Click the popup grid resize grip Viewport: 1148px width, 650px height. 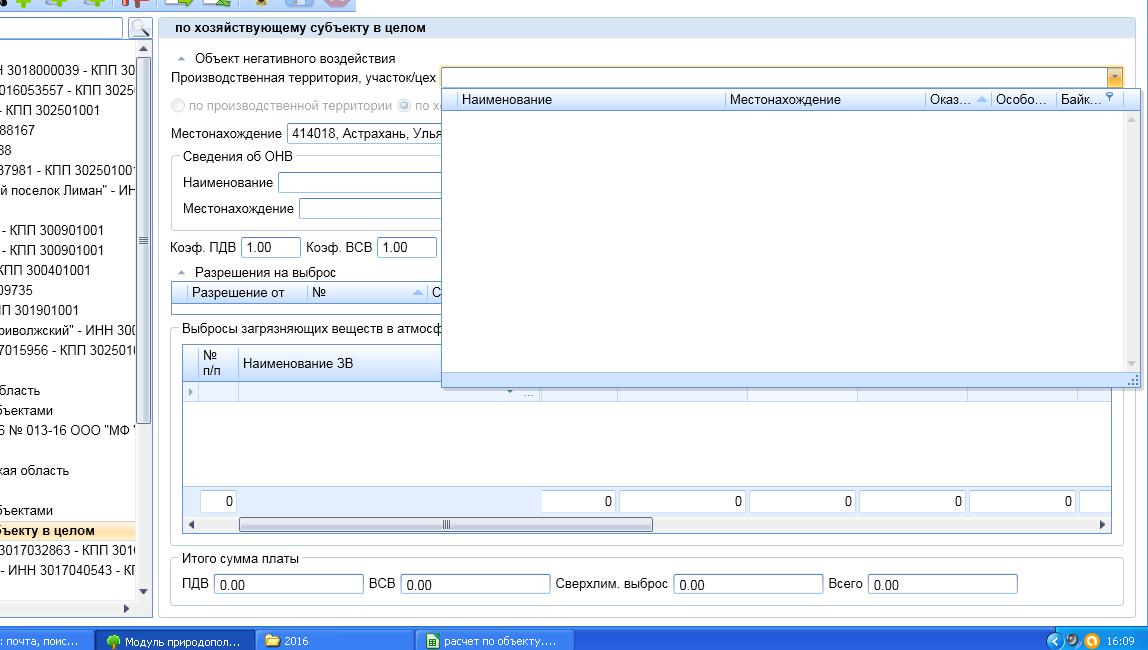coord(1132,380)
